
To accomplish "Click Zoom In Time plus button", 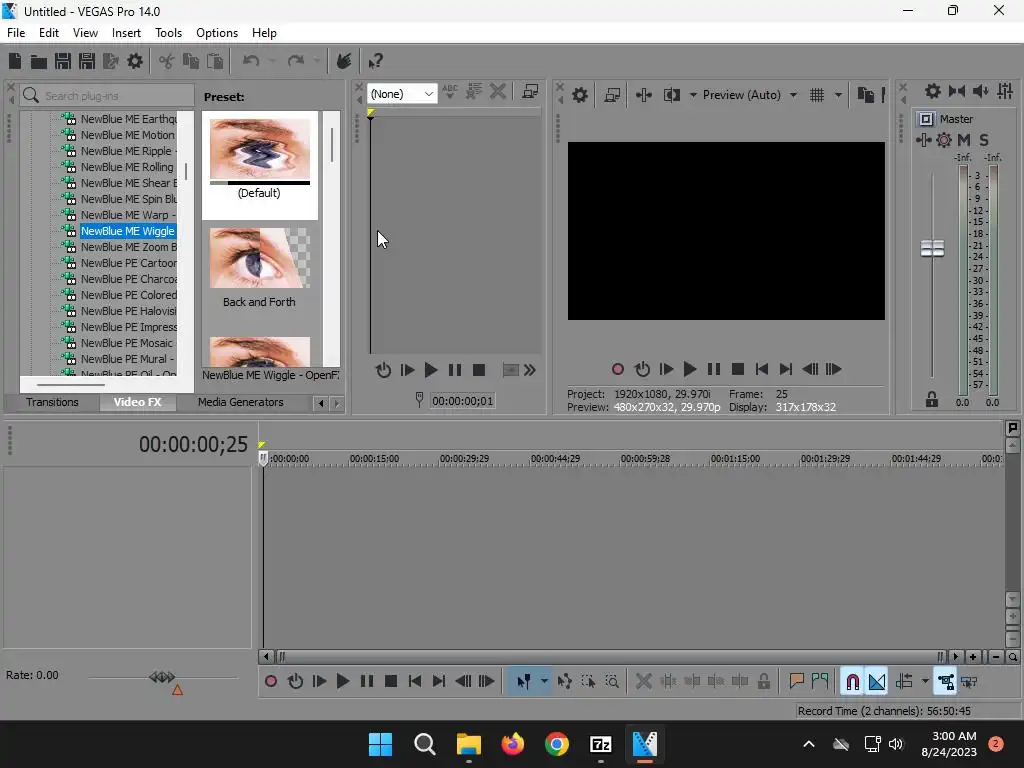I will 973,657.
